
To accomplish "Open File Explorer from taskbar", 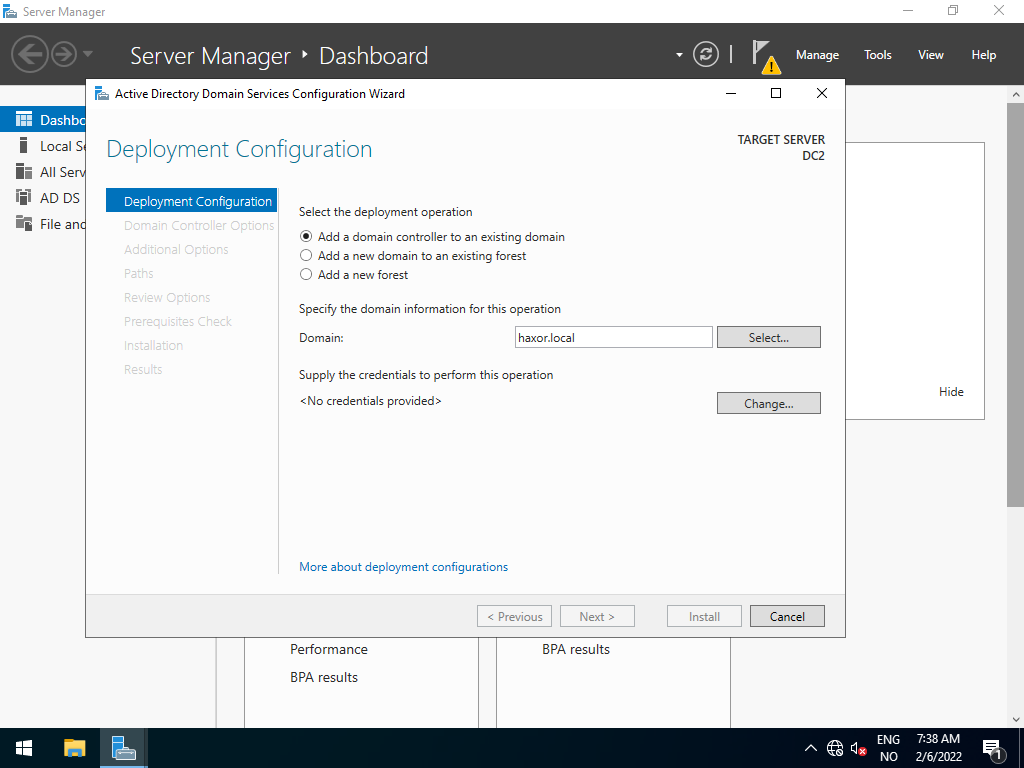I will click(74, 748).
